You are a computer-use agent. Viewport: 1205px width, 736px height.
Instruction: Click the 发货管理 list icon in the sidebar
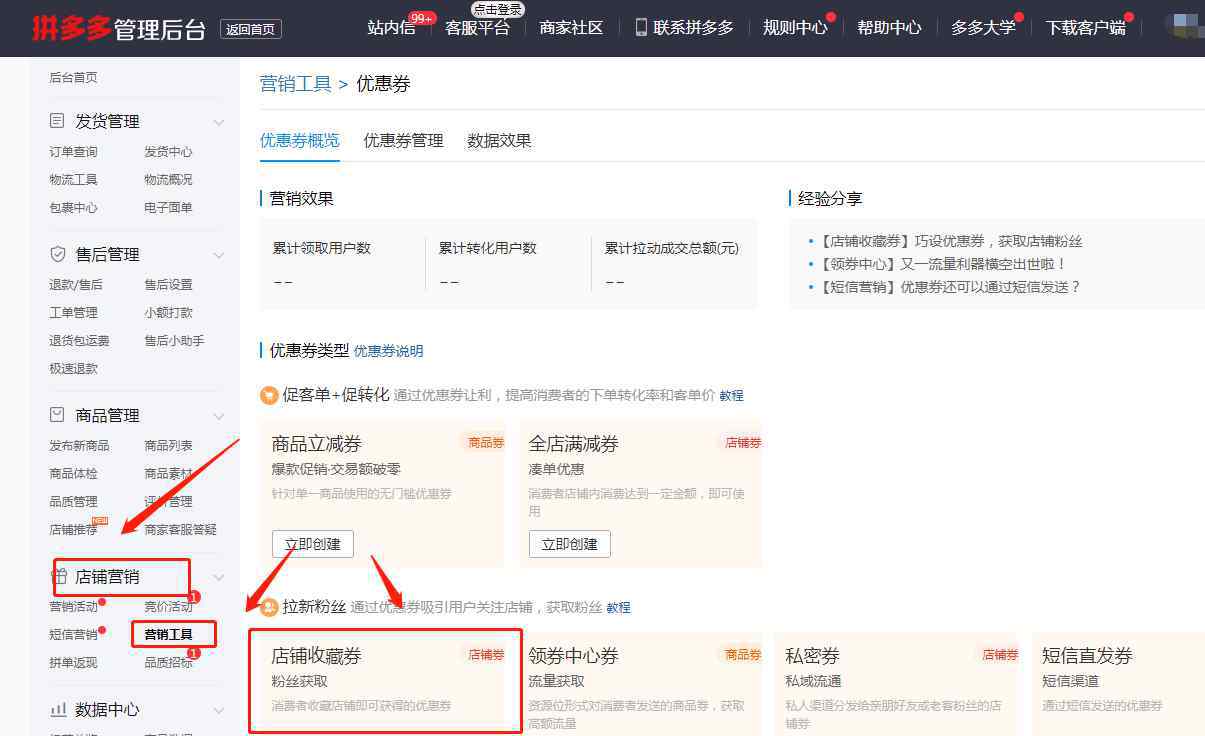pyautogui.click(x=57, y=121)
